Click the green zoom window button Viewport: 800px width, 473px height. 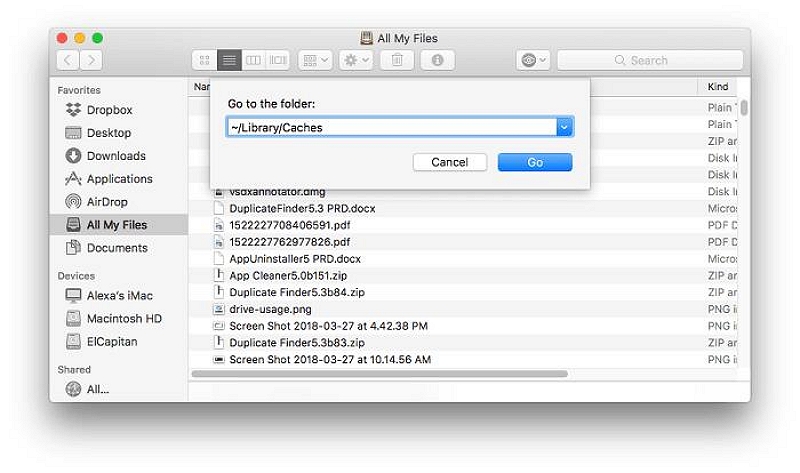pyautogui.click(x=97, y=38)
